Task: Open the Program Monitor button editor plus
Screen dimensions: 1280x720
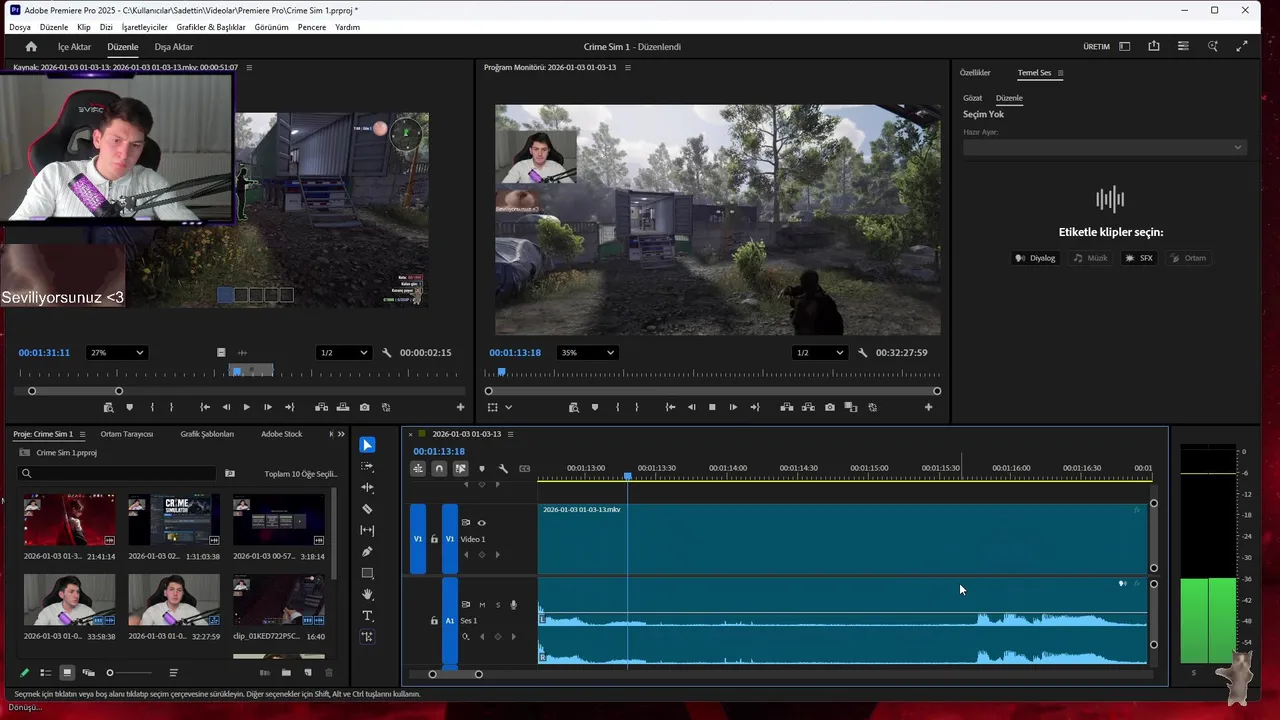Action: (928, 407)
